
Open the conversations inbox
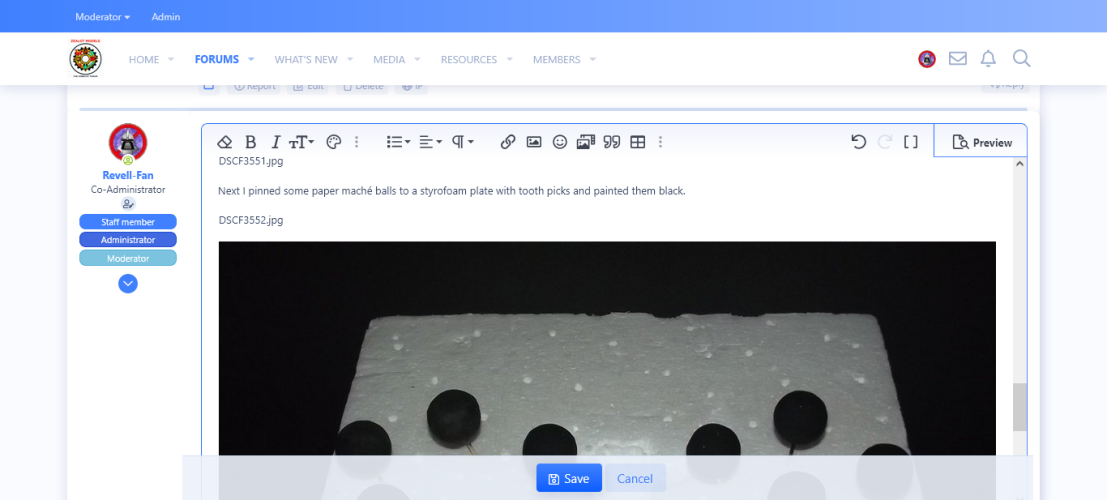tap(958, 59)
